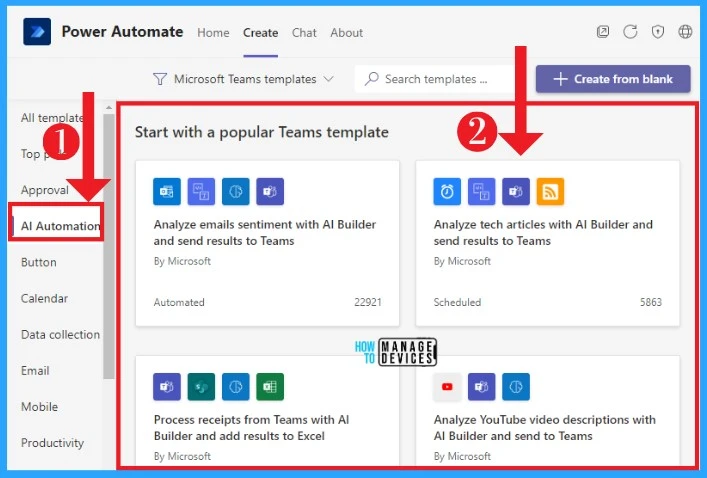This screenshot has height=478, width=707.
Task: Open Analyze emails sentiment template title
Action: (265, 232)
